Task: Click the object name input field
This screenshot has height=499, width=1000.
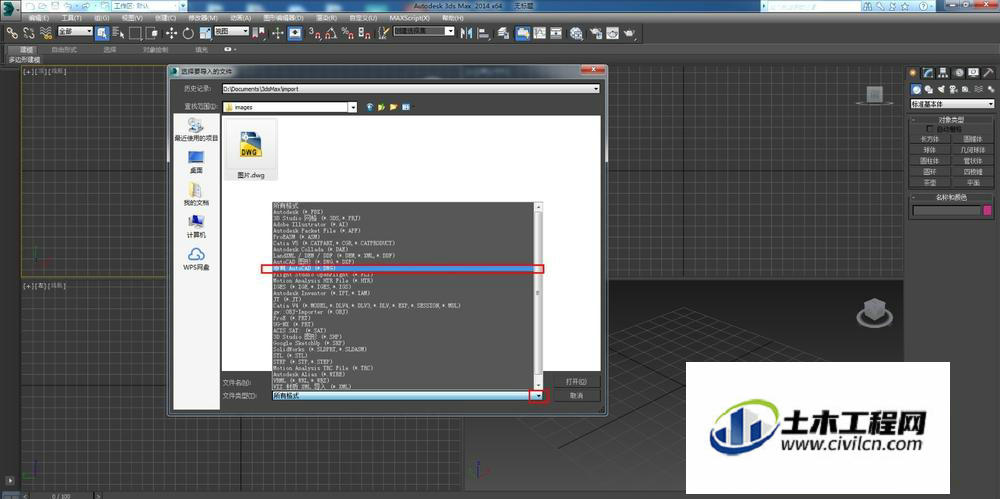Action: [x=946, y=211]
